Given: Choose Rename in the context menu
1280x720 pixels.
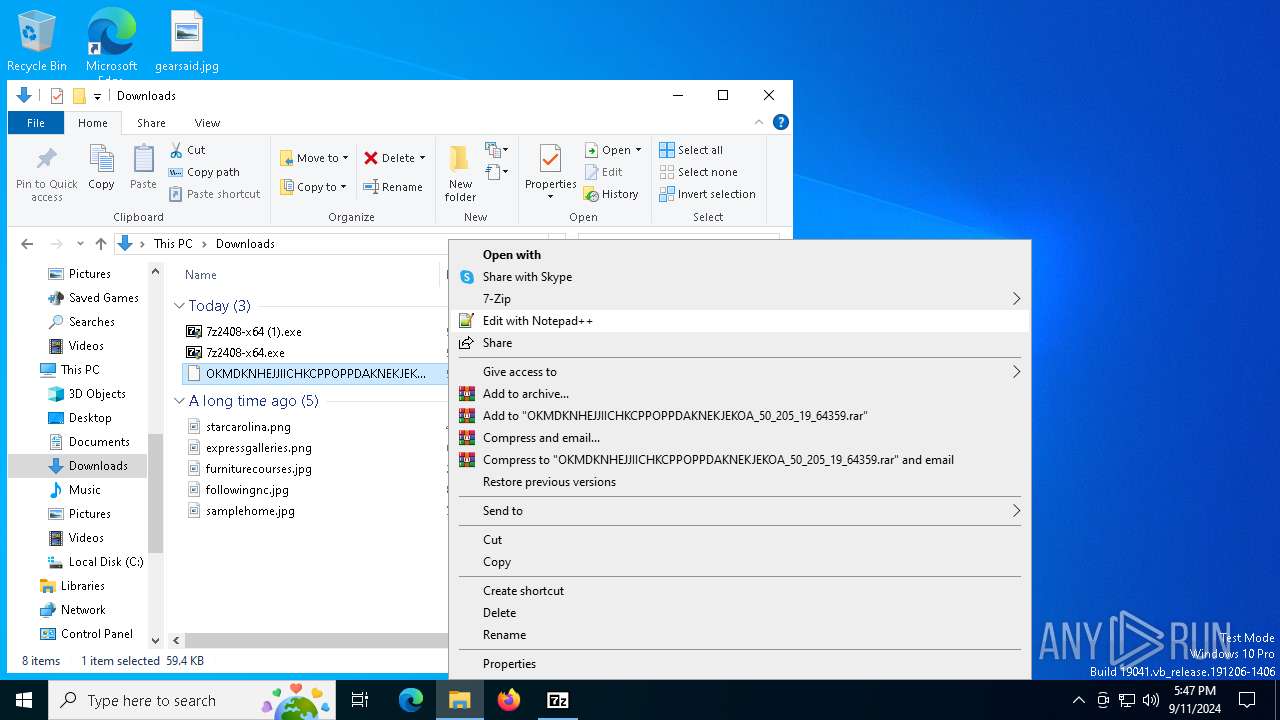Looking at the screenshot, I should coord(740,635).
